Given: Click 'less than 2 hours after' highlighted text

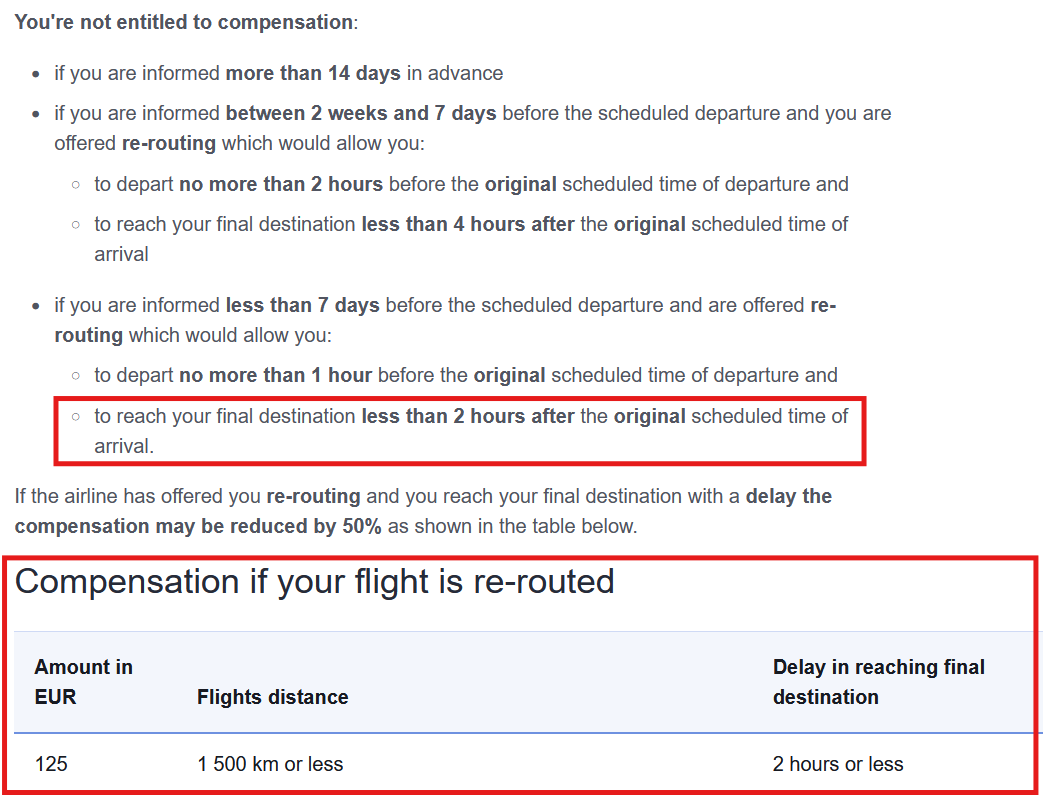Looking at the screenshot, I should tap(467, 416).
